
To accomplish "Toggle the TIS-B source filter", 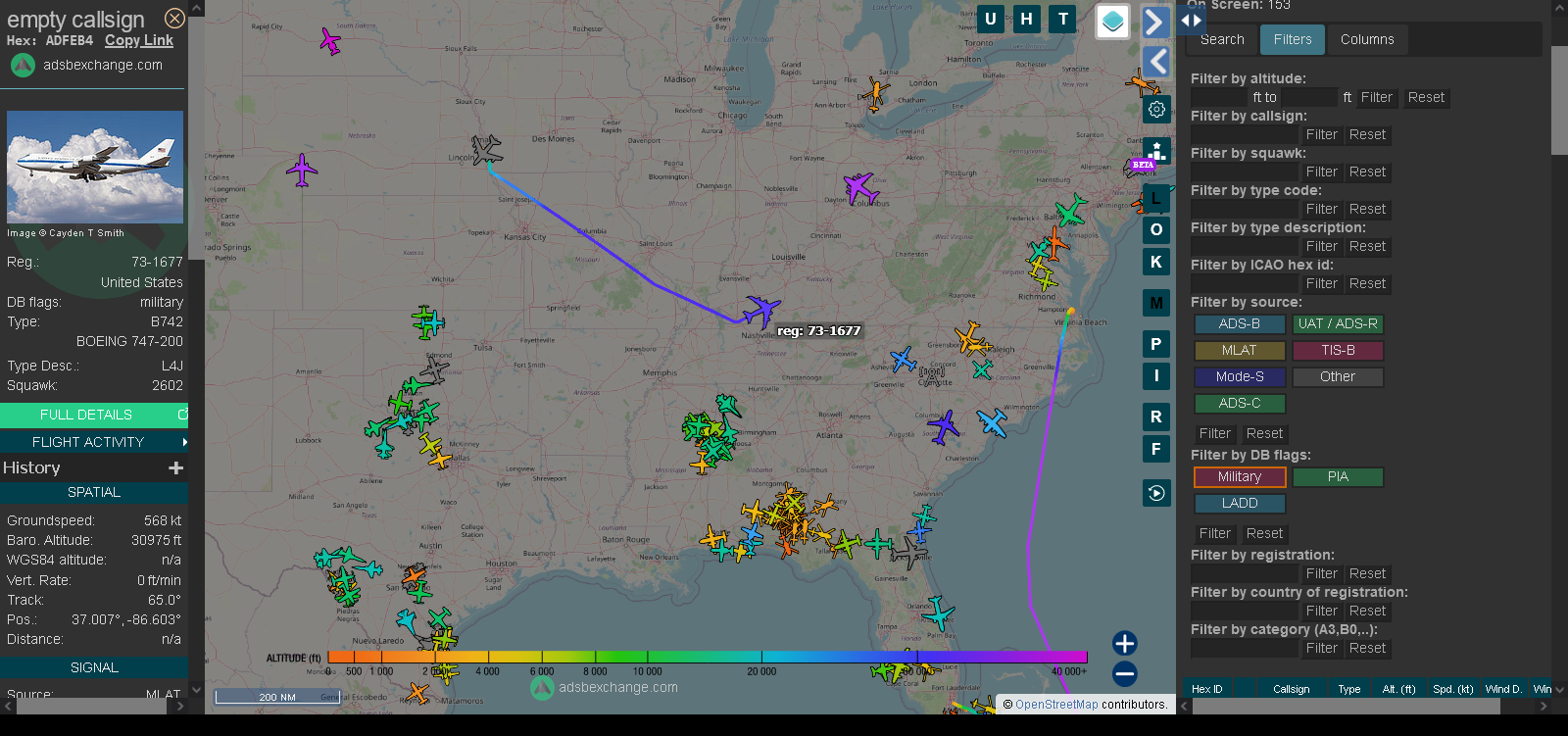I will coord(1338,350).
